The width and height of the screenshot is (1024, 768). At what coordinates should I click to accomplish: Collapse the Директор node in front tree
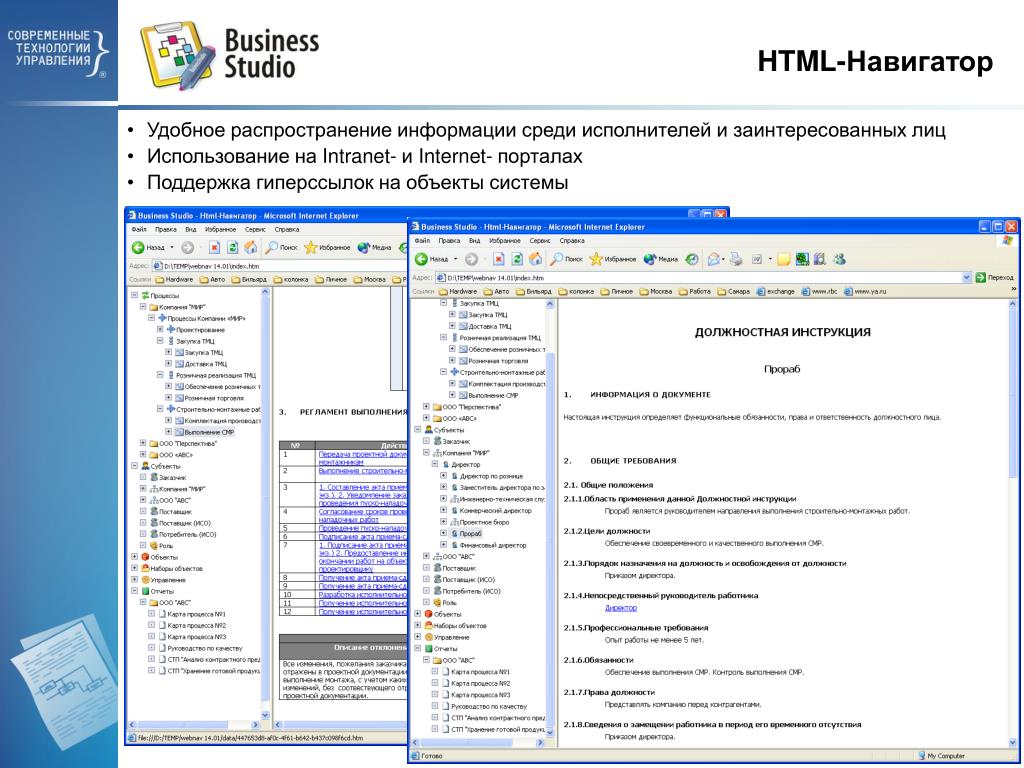coord(436,464)
